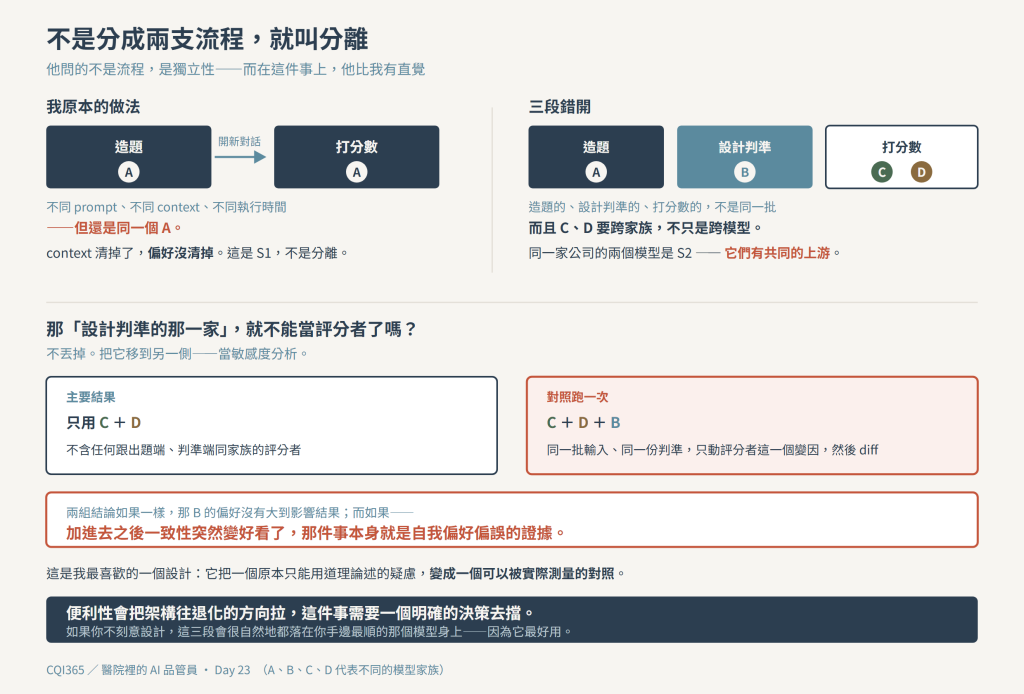Select the 設計判準 teal box

[744, 157]
